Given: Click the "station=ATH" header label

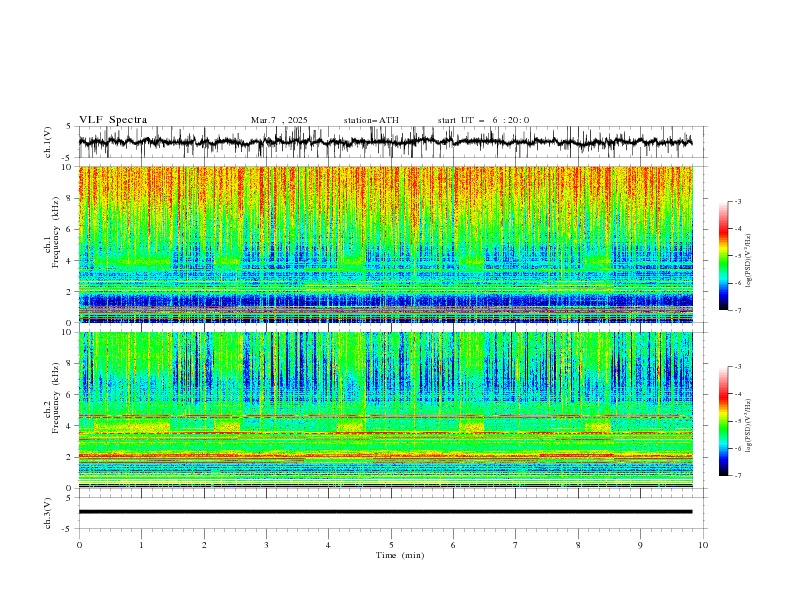Looking at the screenshot, I should point(371,120).
